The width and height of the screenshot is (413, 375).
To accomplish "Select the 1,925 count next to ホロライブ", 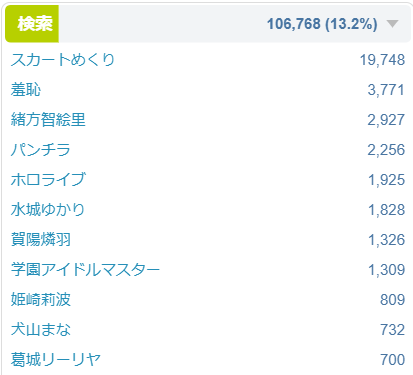I will pyautogui.click(x=386, y=180).
